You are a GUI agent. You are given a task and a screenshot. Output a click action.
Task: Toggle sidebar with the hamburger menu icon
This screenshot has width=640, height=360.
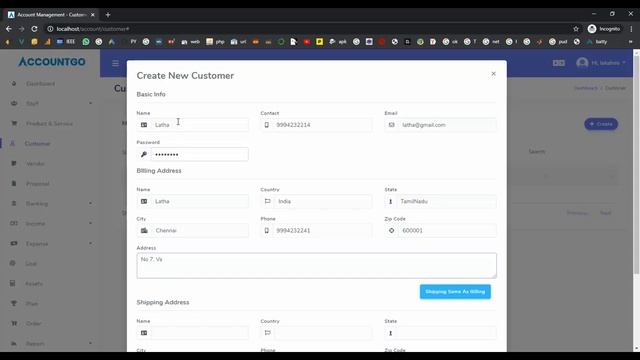116,63
